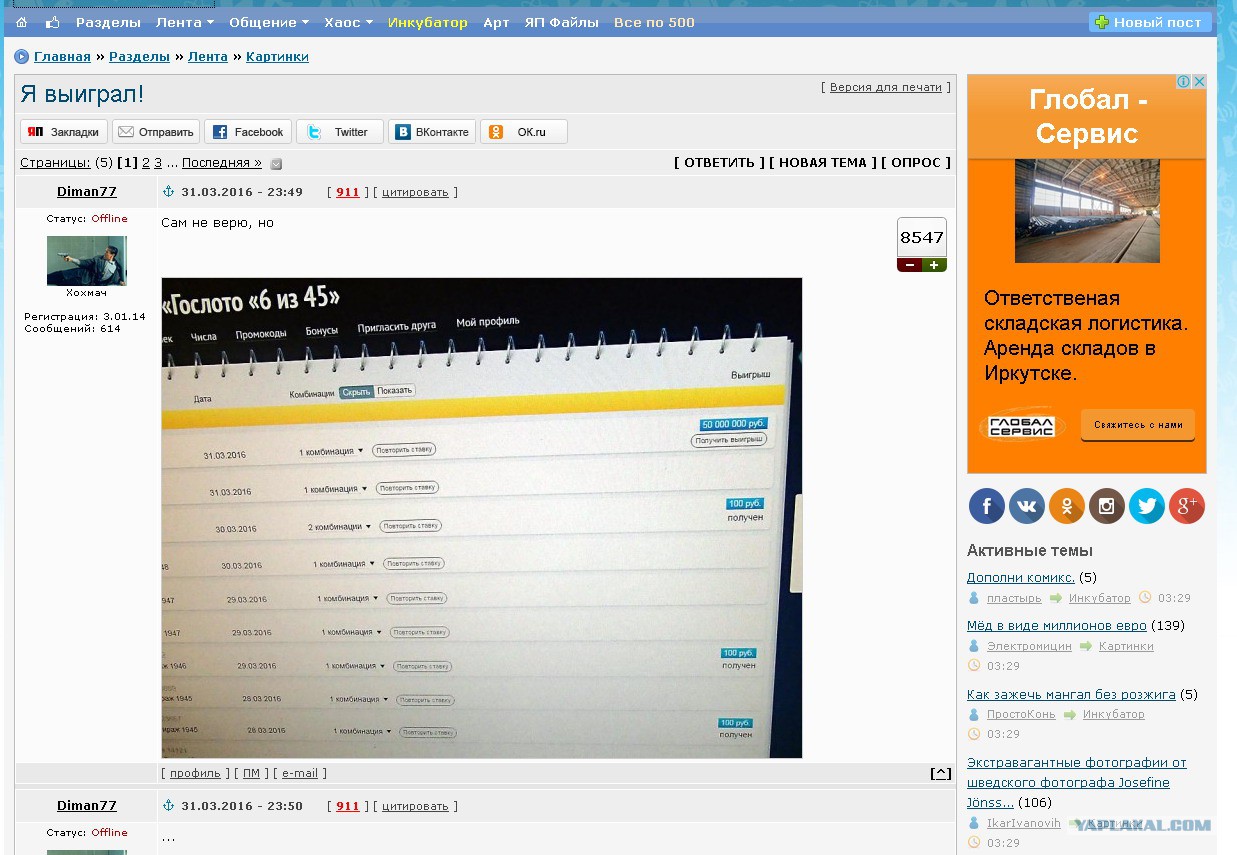Click the ОТВЕТИТЬ reply link
This screenshot has width=1237, height=855.
719,162
